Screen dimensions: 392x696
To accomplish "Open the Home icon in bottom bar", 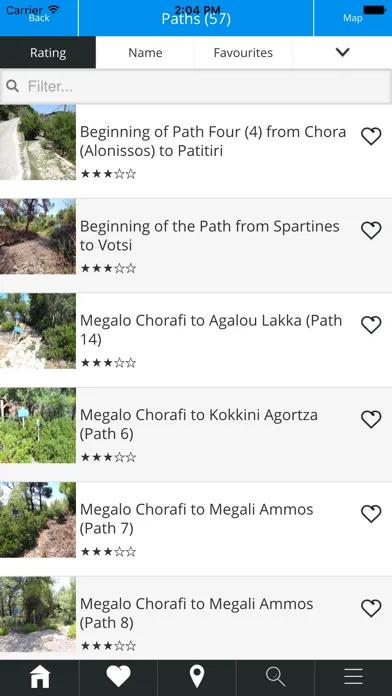I will [40, 677].
